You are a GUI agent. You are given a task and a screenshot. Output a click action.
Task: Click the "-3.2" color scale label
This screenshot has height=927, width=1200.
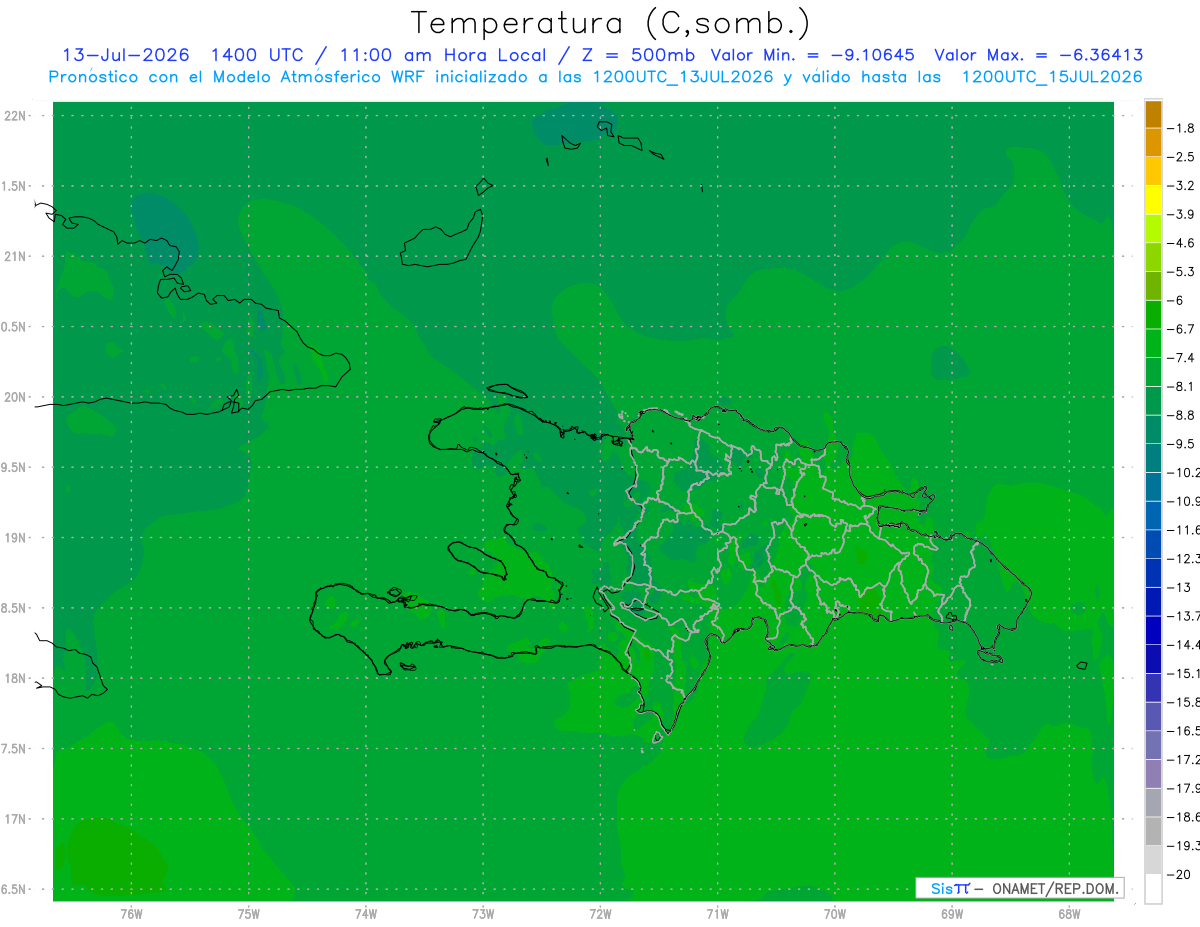point(1181,185)
